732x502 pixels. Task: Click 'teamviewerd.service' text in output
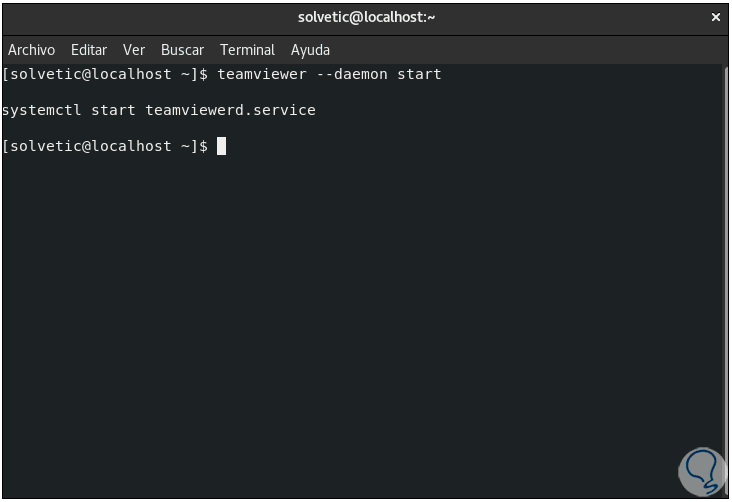click(x=230, y=110)
